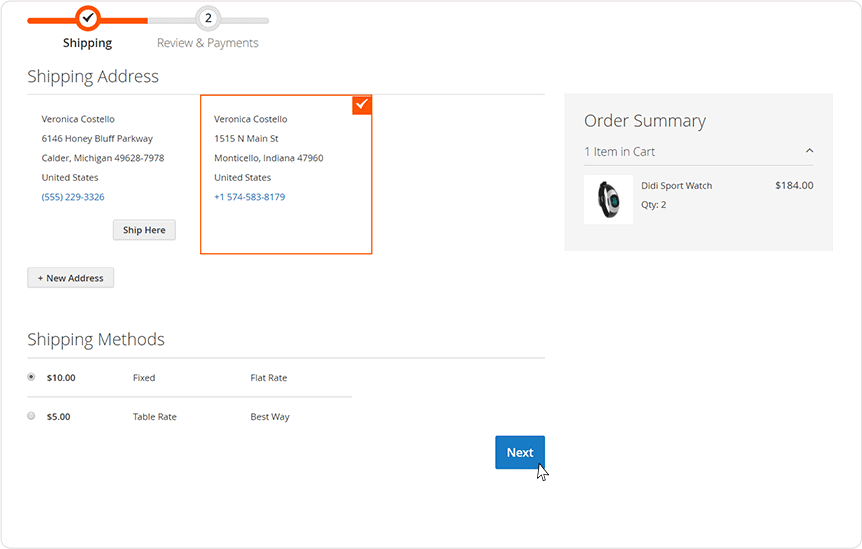The image size is (862, 549).
Task: Select the $10.00 Flat Rate radio button
Action: (31, 377)
